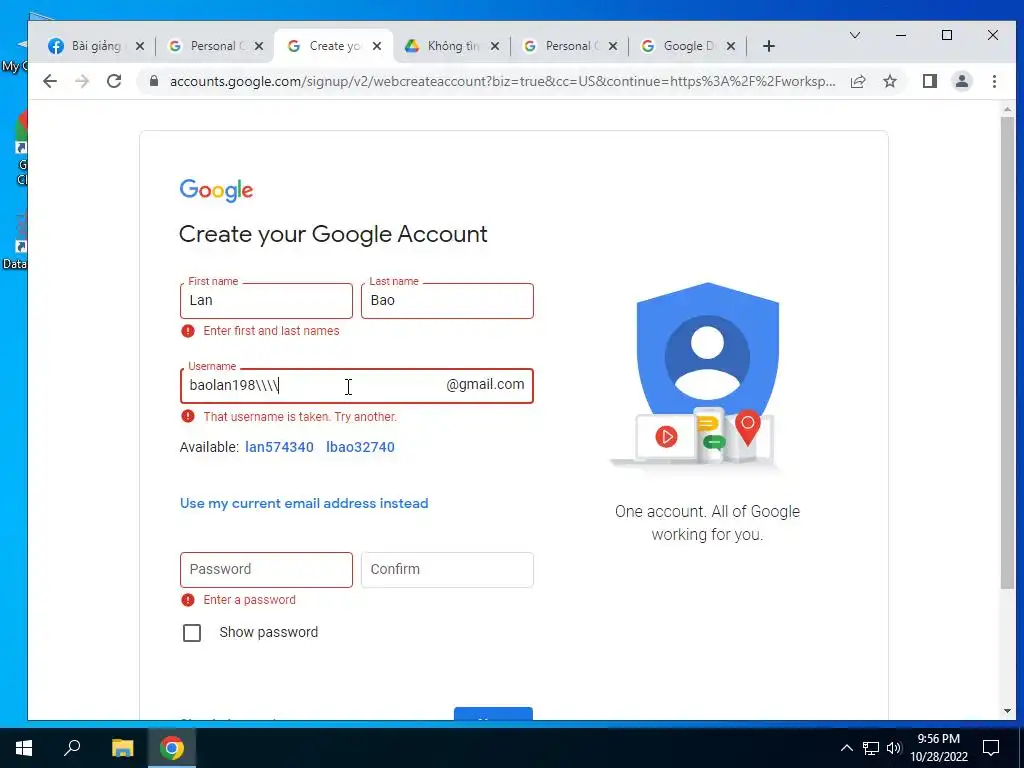Click the Confirm password field
Image resolution: width=1024 pixels, height=768 pixels.
click(x=447, y=569)
